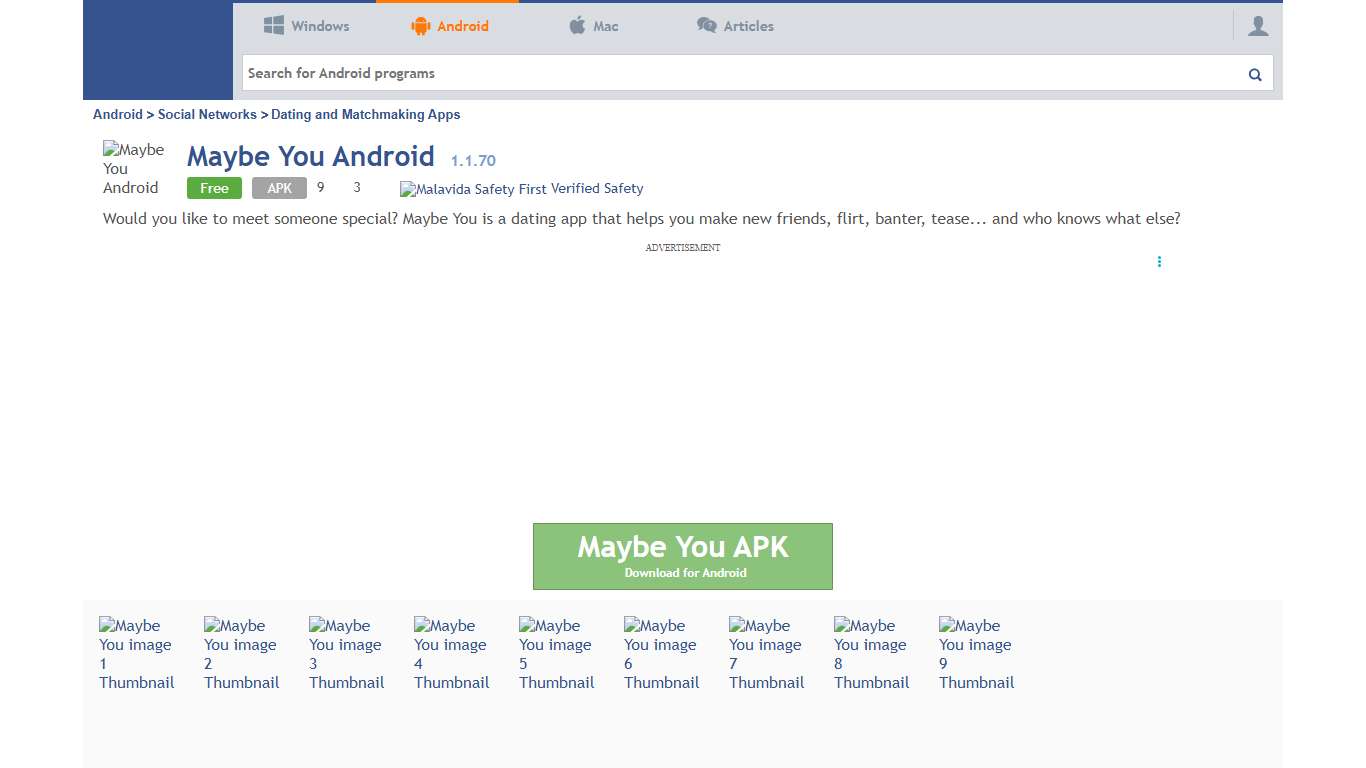Open the user profile icon top right
The width and height of the screenshot is (1366, 768).
[x=1258, y=25]
